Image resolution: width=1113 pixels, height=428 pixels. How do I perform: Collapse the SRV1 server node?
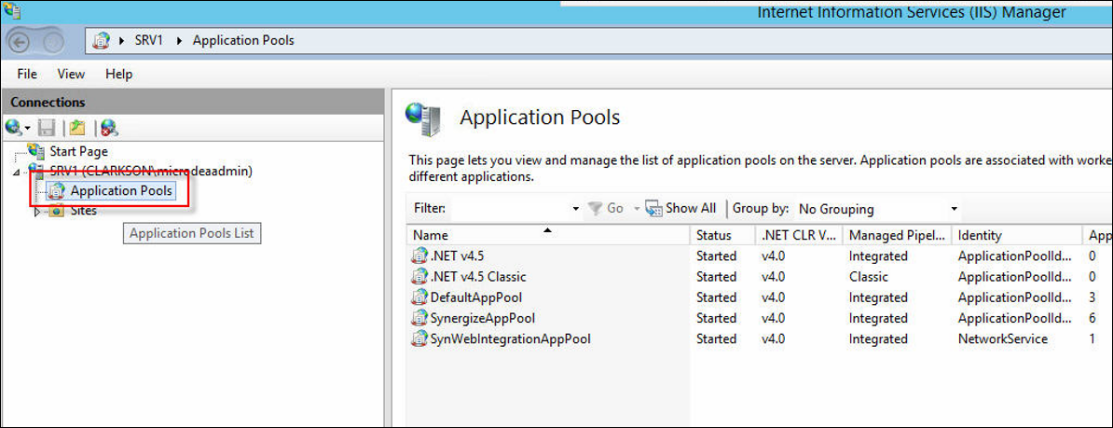(16, 172)
